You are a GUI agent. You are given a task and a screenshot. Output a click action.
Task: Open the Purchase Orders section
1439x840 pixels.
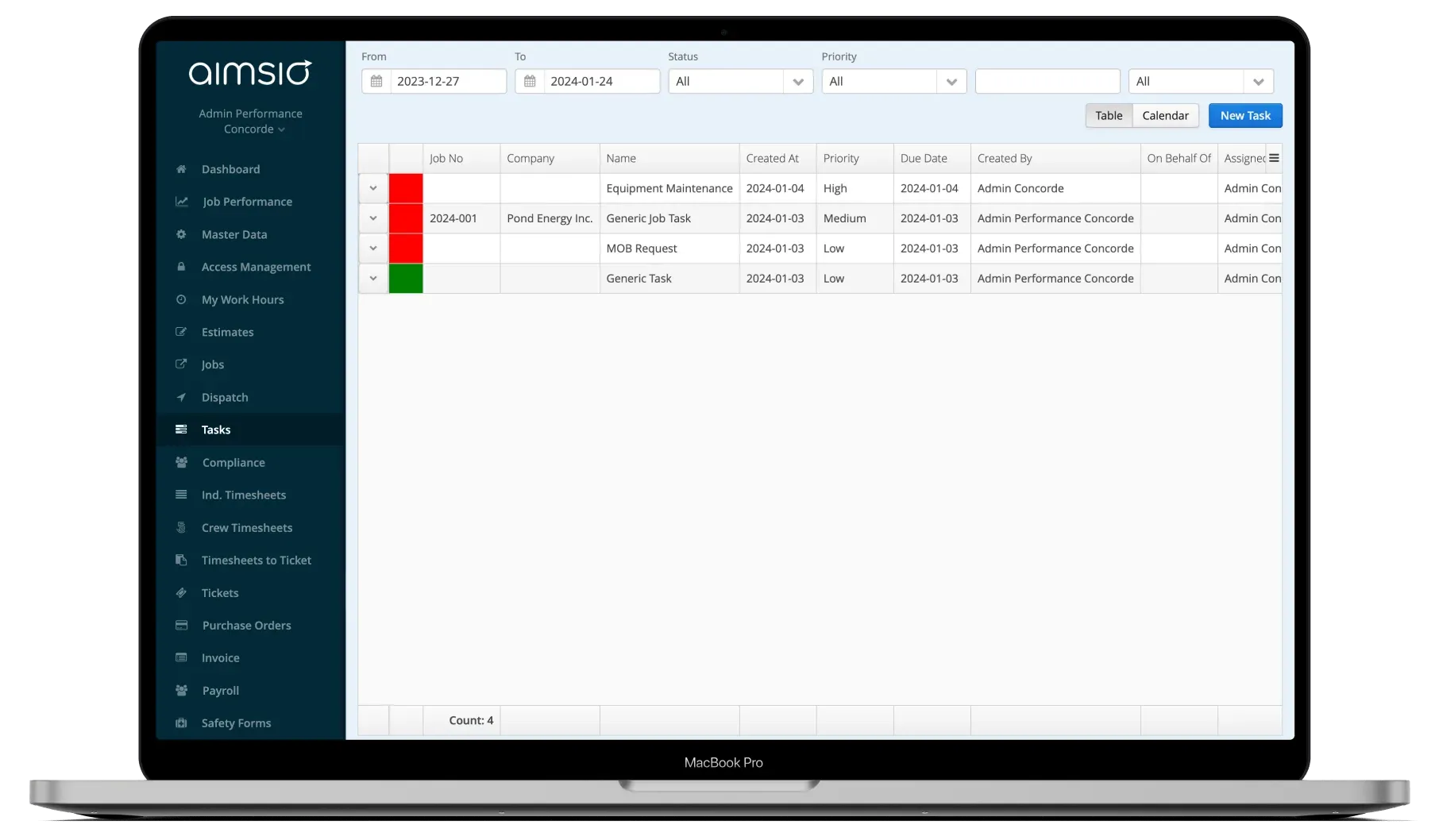pos(245,625)
